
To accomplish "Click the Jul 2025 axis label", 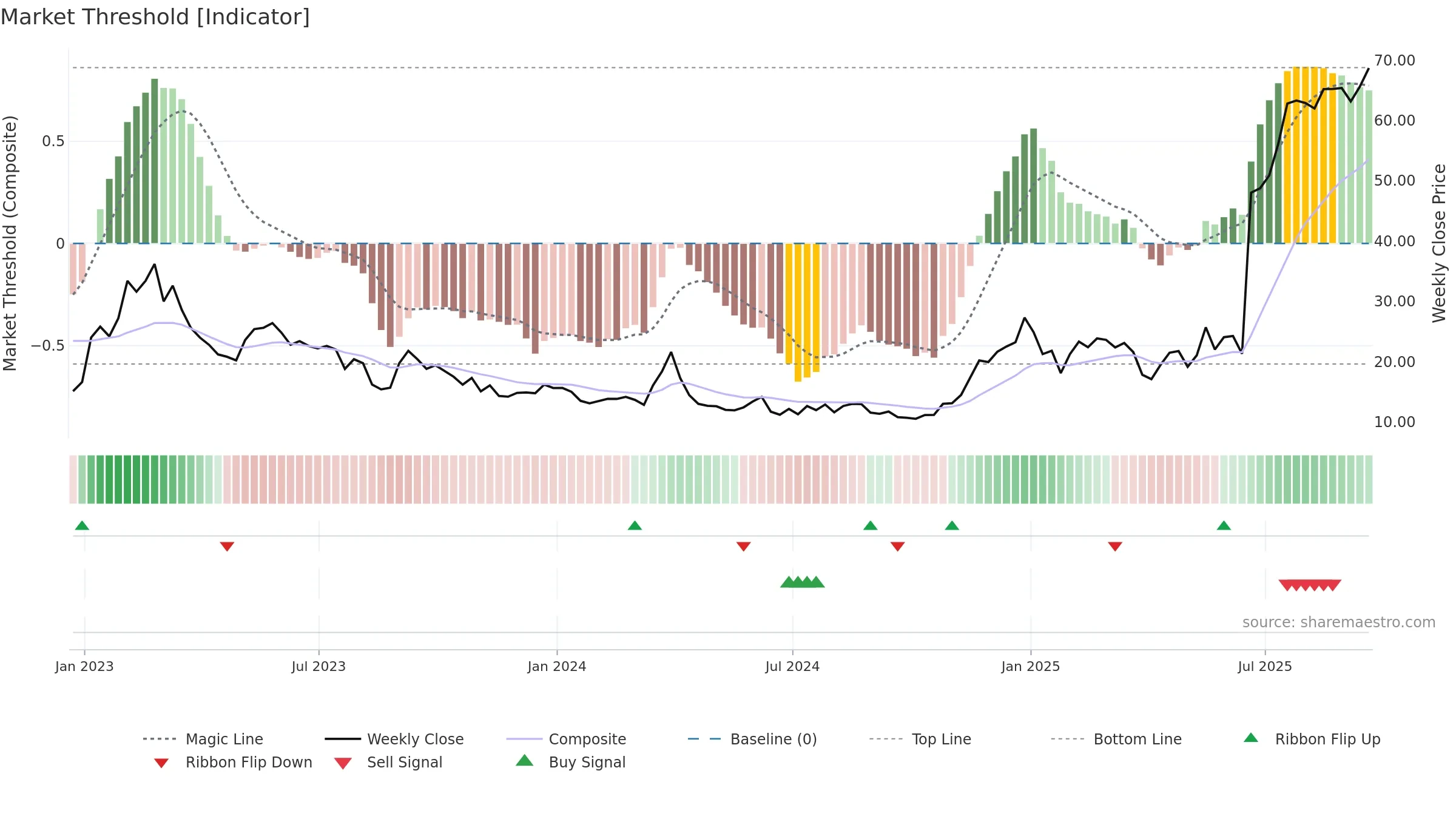I will [x=1265, y=667].
